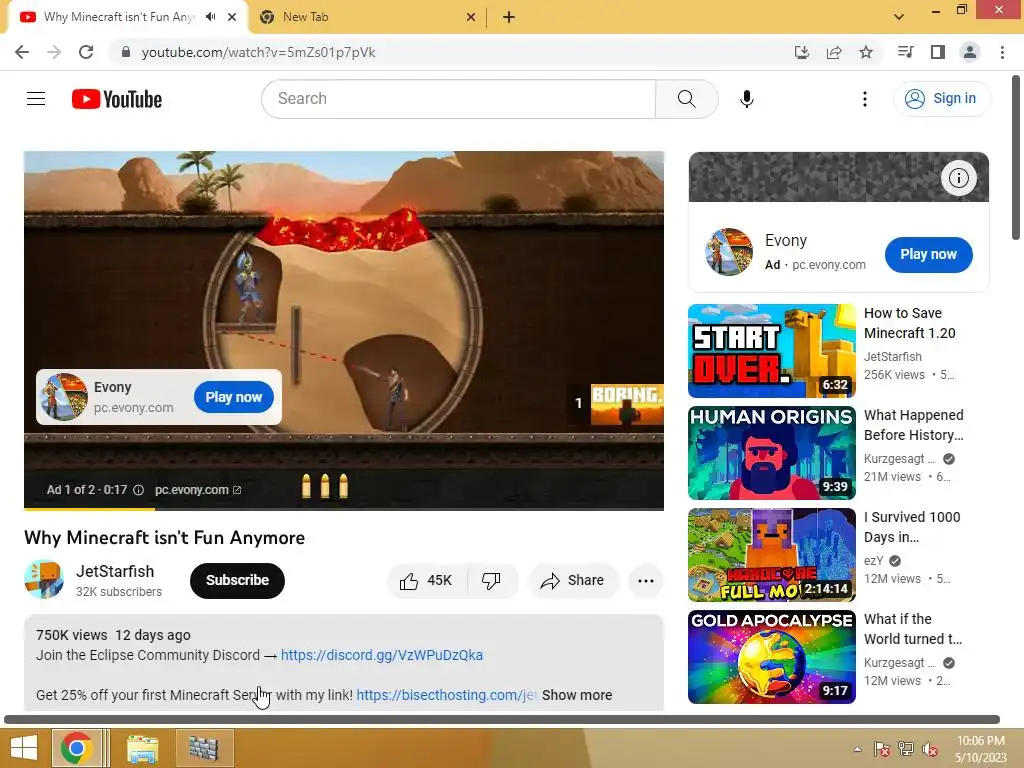
Task: Open HUMAN ORIGINS video thumbnail
Action: tap(771, 453)
